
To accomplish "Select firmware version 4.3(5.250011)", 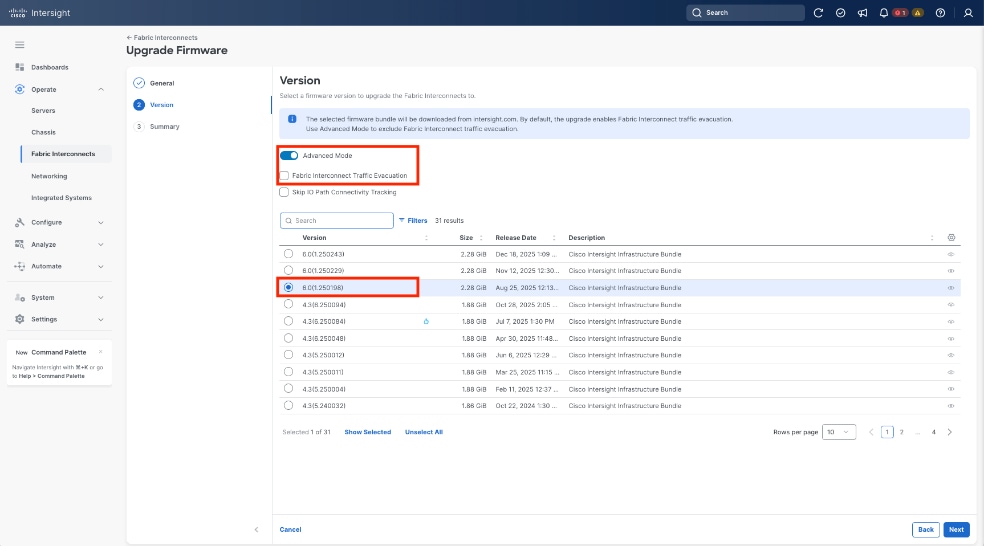I will [288, 372].
